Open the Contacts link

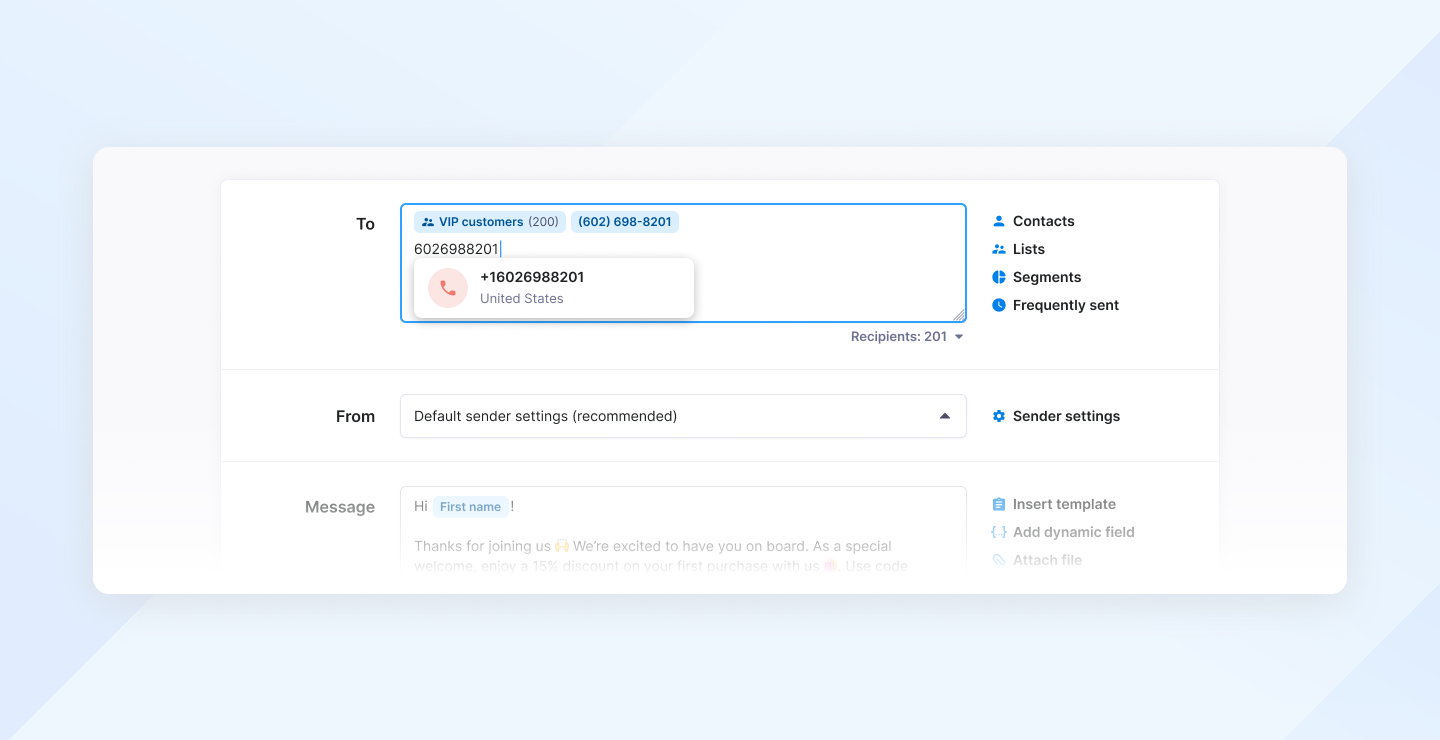1043,221
